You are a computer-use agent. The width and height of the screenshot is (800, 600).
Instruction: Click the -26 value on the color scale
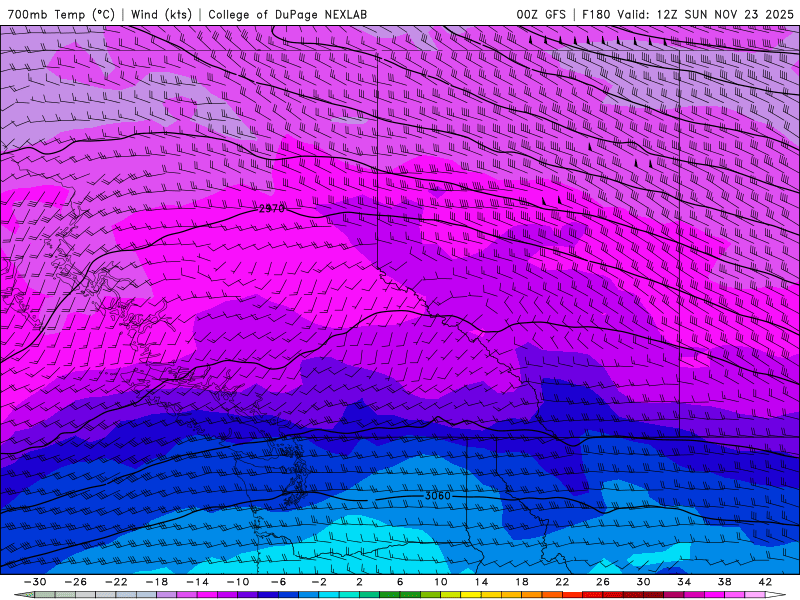tap(76, 582)
